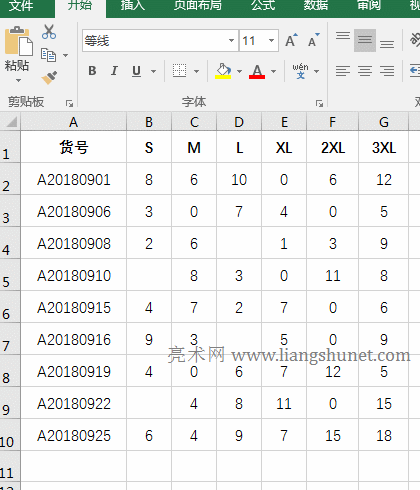420x490 pixels.
Task: Select the 货号 header cell
Action: (74, 147)
